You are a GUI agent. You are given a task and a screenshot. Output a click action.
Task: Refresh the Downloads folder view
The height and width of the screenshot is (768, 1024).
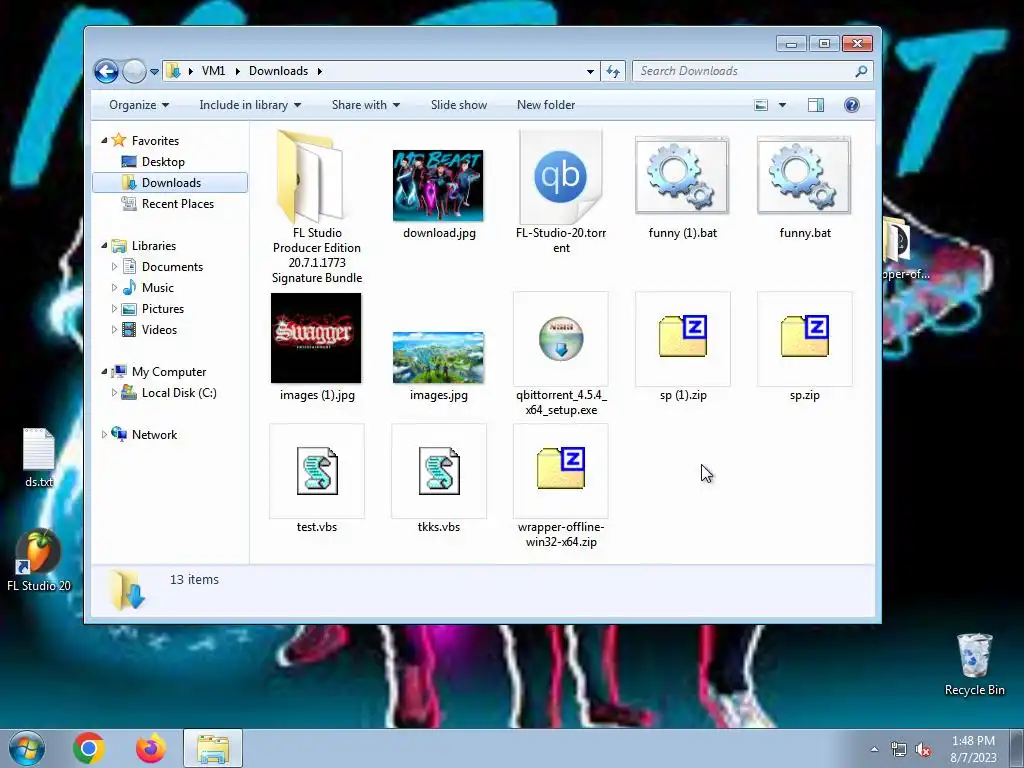(x=613, y=71)
